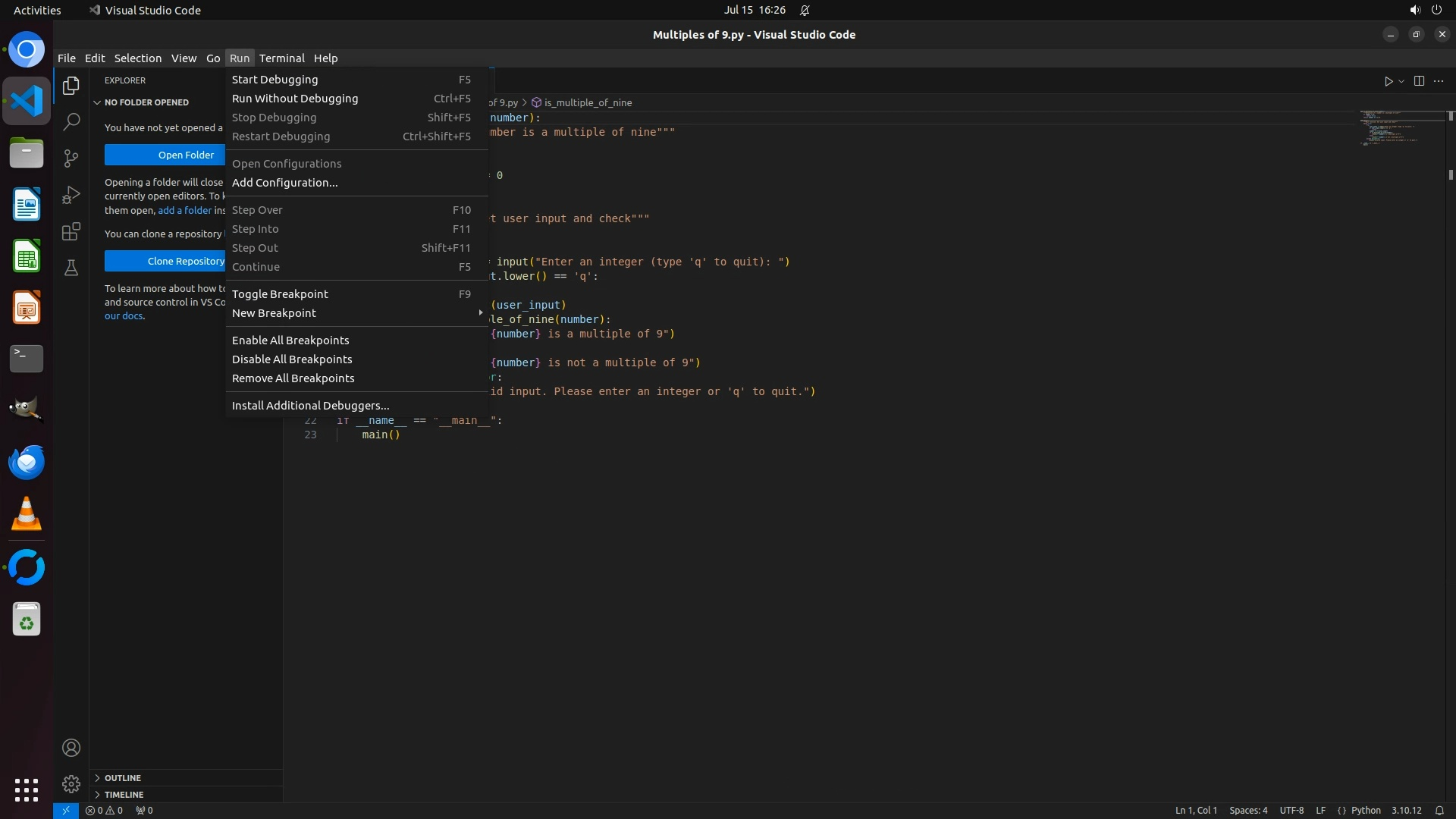Image resolution: width=1456 pixels, height=819 pixels.
Task: Select Start Debugging in Run menu
Action: click(x=275, y=80)
